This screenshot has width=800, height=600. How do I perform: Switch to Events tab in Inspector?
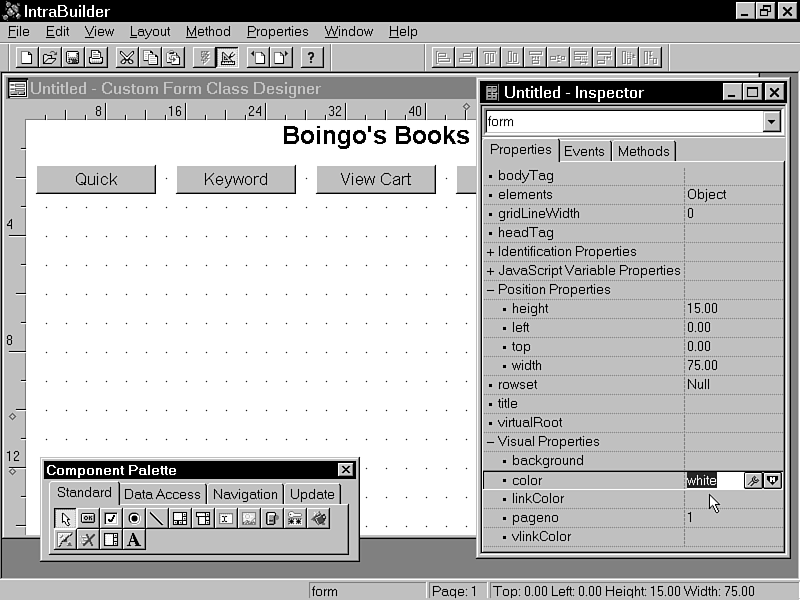(x=584, y=152)
